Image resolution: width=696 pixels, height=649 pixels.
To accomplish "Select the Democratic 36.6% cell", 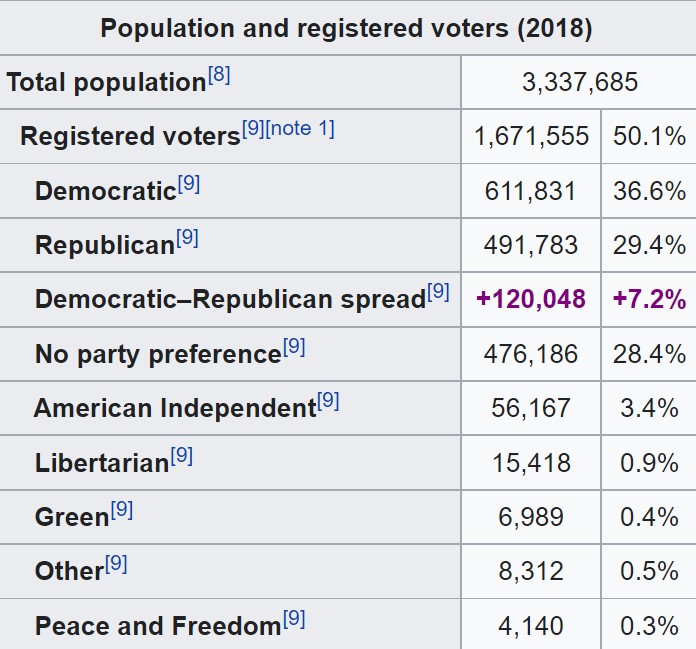I will point(649,190).
